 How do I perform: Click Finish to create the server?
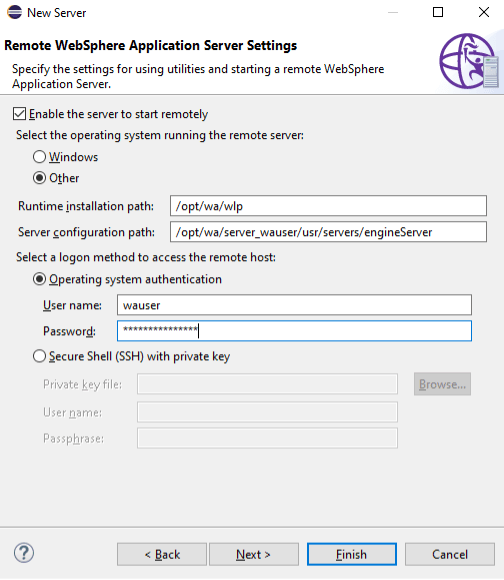pyautogui.click(x=352, y=554)
